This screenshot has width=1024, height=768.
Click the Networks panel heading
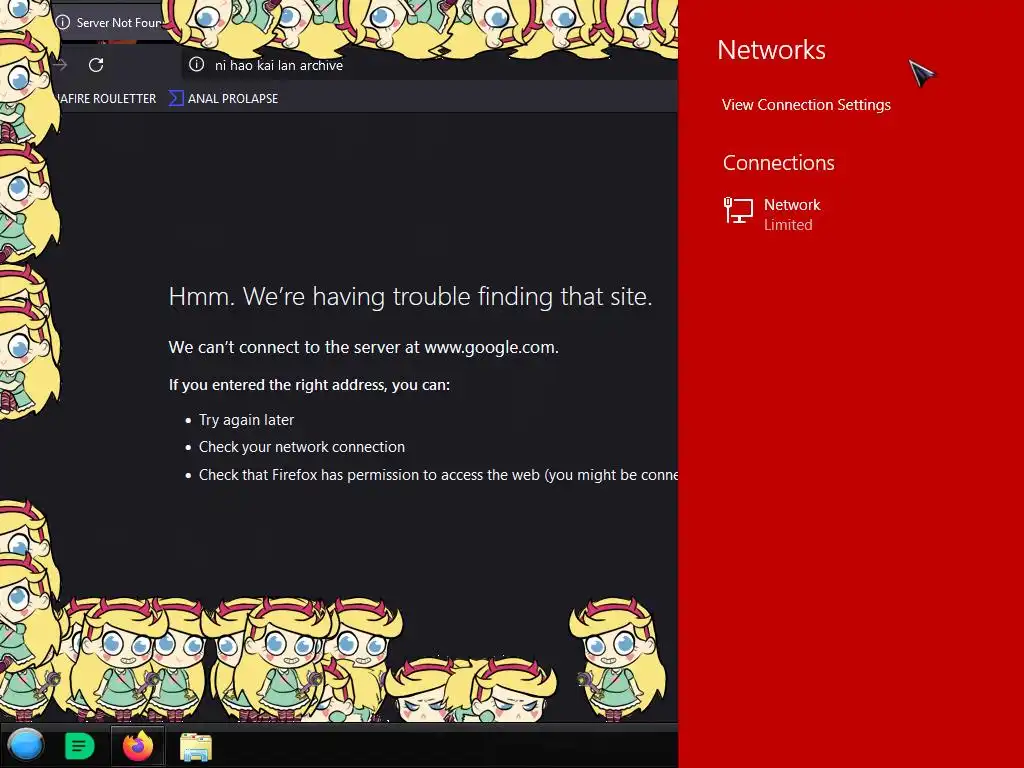[x=771, y=50]
